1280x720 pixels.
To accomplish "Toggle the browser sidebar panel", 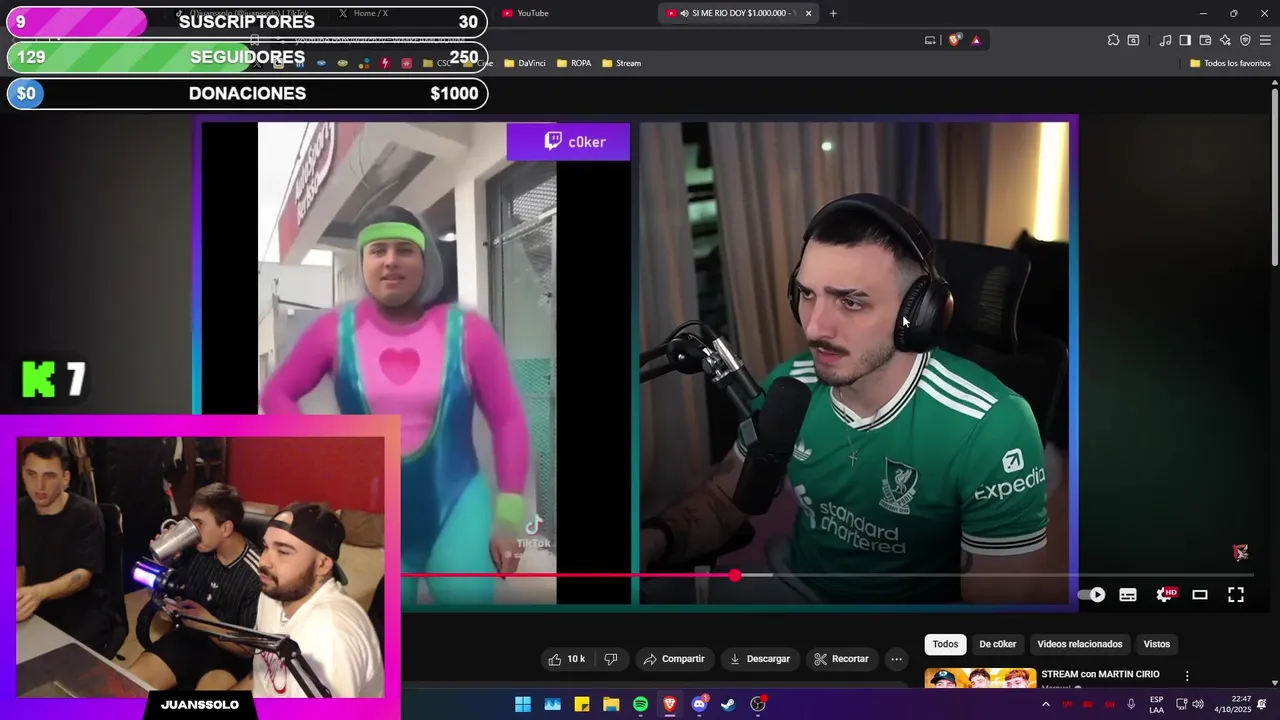I will (x=1185, y=40).
